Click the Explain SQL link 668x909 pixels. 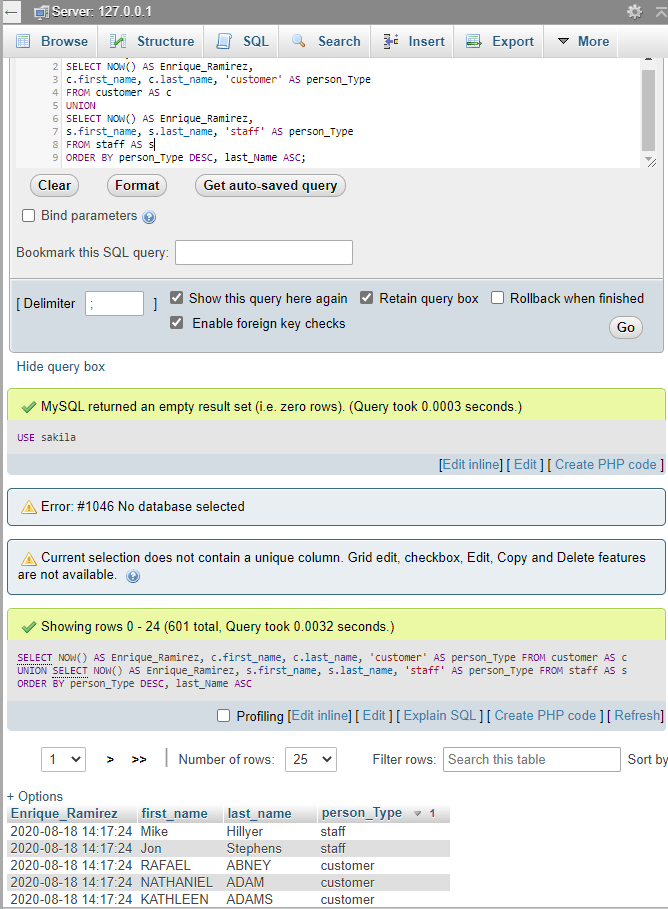tap(440, 716)
